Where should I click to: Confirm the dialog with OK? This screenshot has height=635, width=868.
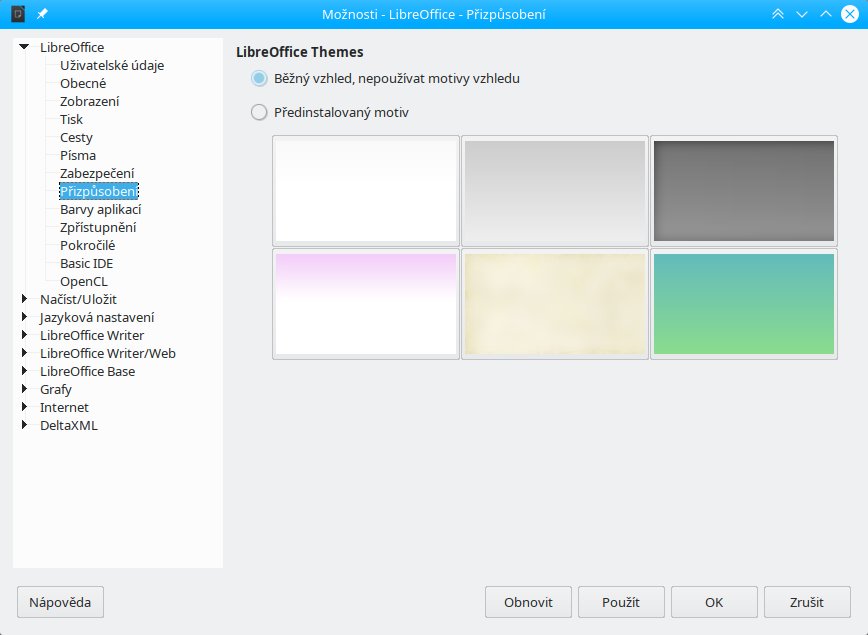pos(714,602)
